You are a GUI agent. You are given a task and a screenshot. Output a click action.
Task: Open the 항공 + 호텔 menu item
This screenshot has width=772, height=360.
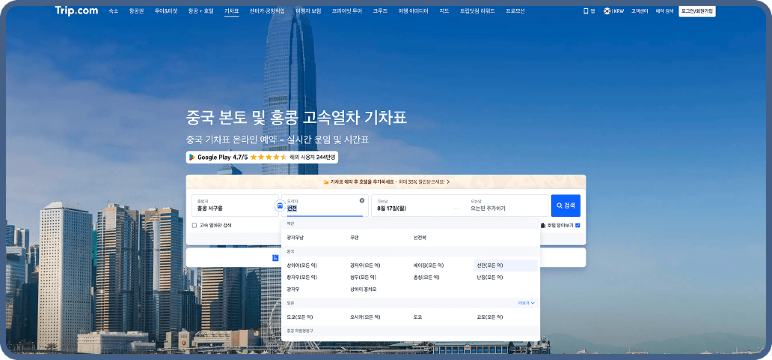(x=200, y=11)
